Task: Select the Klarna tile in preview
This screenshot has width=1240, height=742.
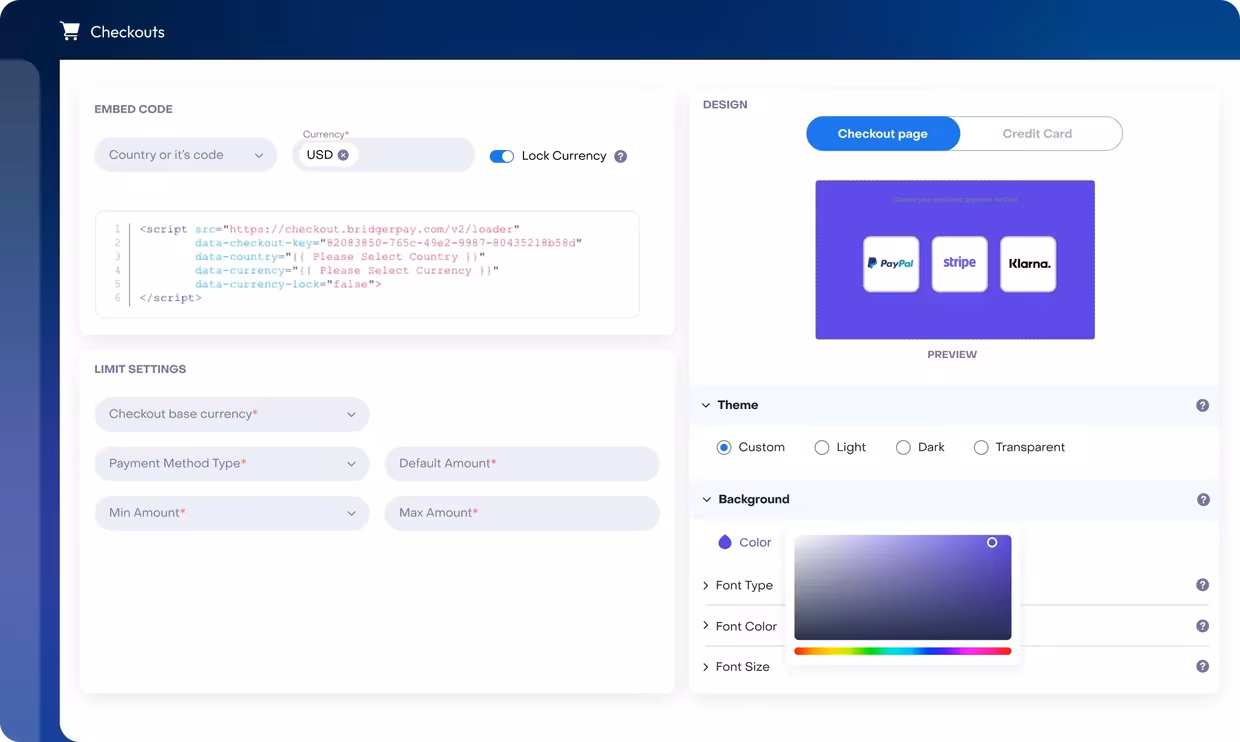Action: [x=1028, y=264]
